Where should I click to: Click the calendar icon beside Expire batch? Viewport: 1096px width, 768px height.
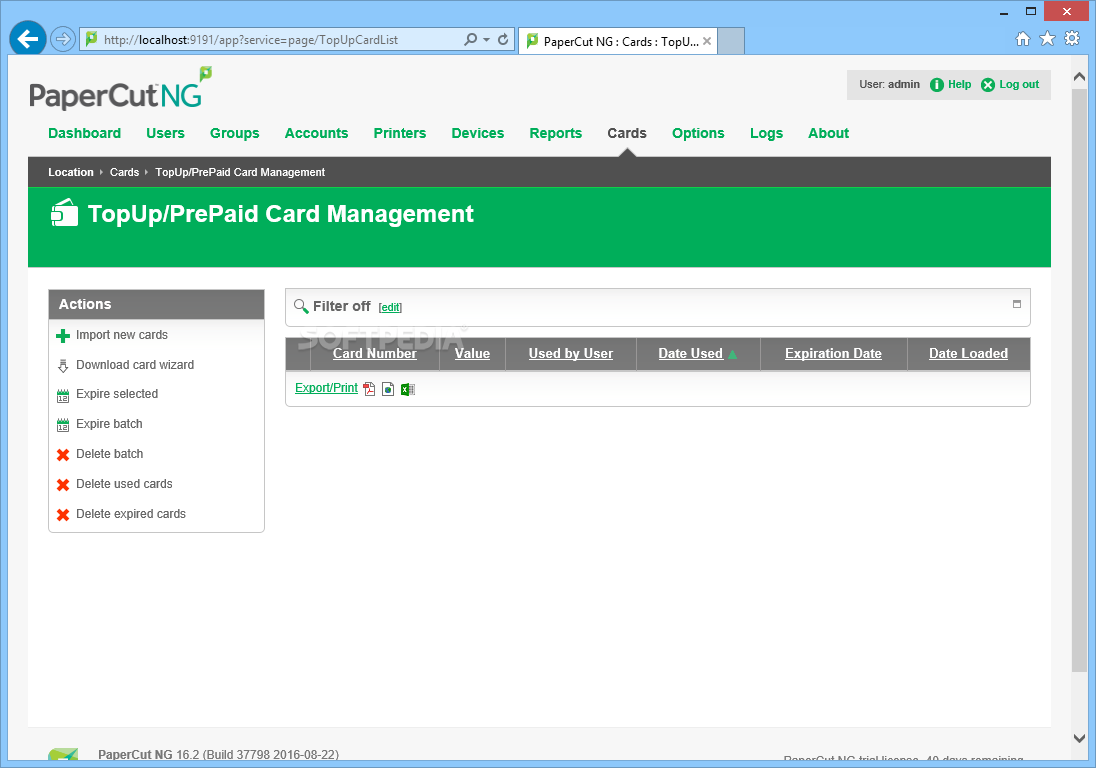coord(63,425)
